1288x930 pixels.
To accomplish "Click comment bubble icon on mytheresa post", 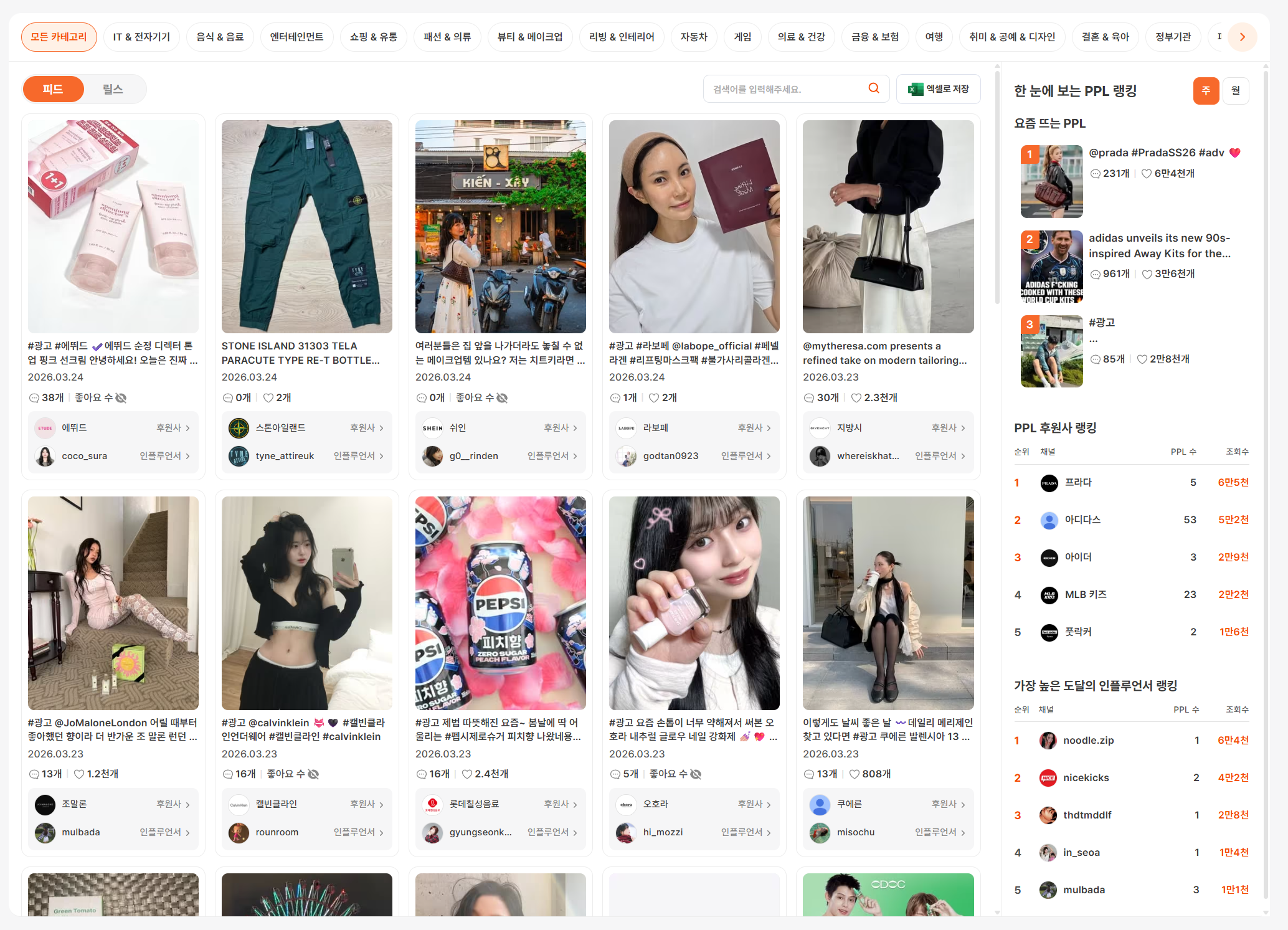I will pos(808,397).
